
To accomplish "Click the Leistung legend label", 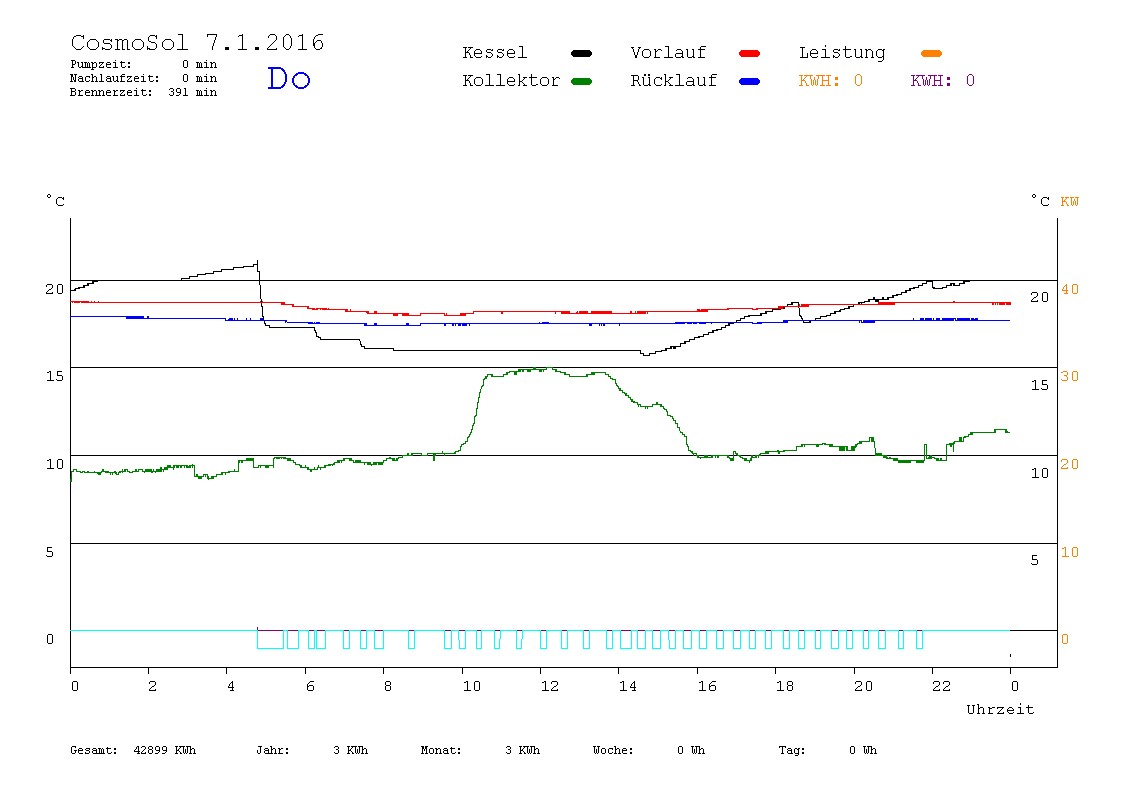I will pyautogui.click(x=842, y=53).
